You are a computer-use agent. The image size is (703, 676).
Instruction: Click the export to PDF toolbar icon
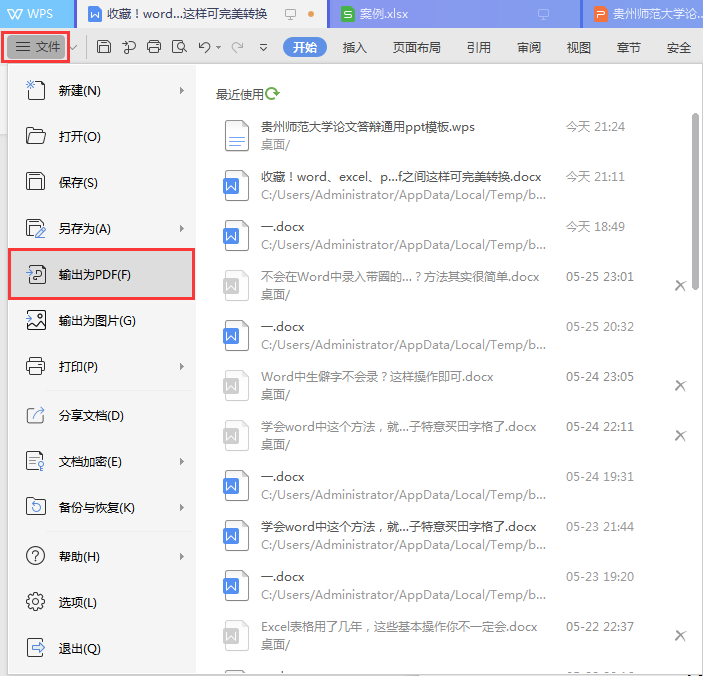(129, 47)
